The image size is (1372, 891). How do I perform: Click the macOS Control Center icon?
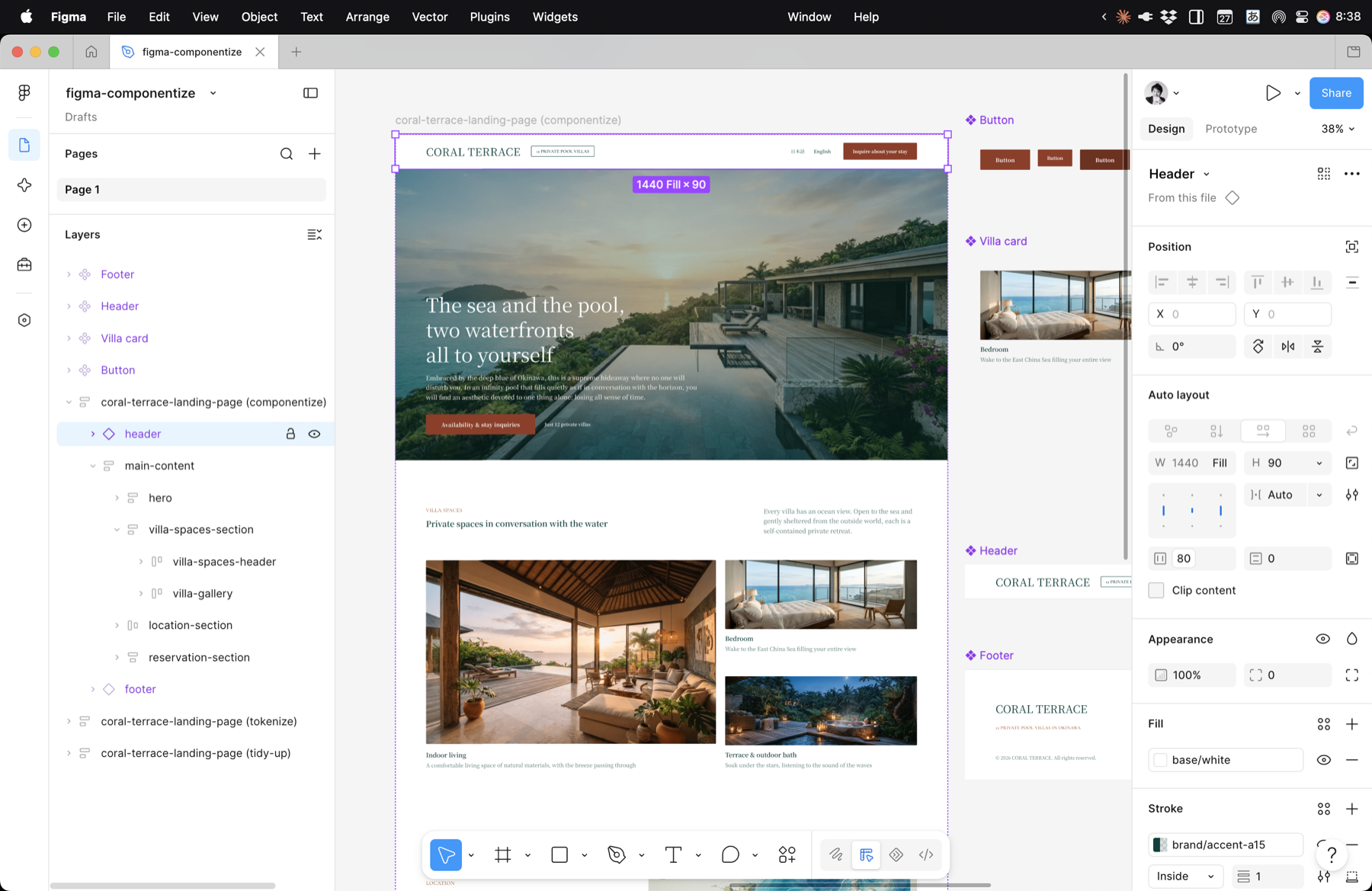1302,17
